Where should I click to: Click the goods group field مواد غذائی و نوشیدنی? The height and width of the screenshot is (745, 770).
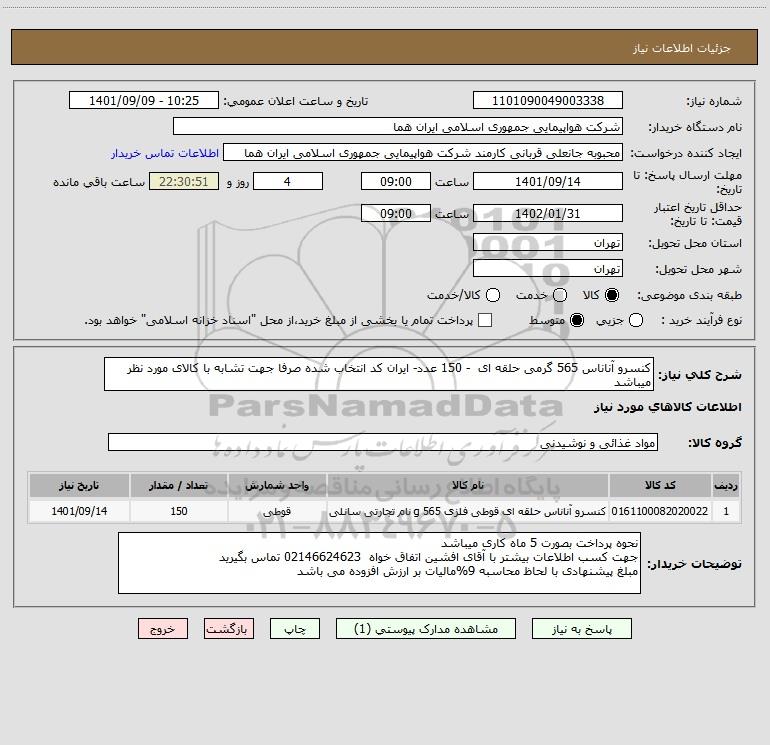(383, 442)
